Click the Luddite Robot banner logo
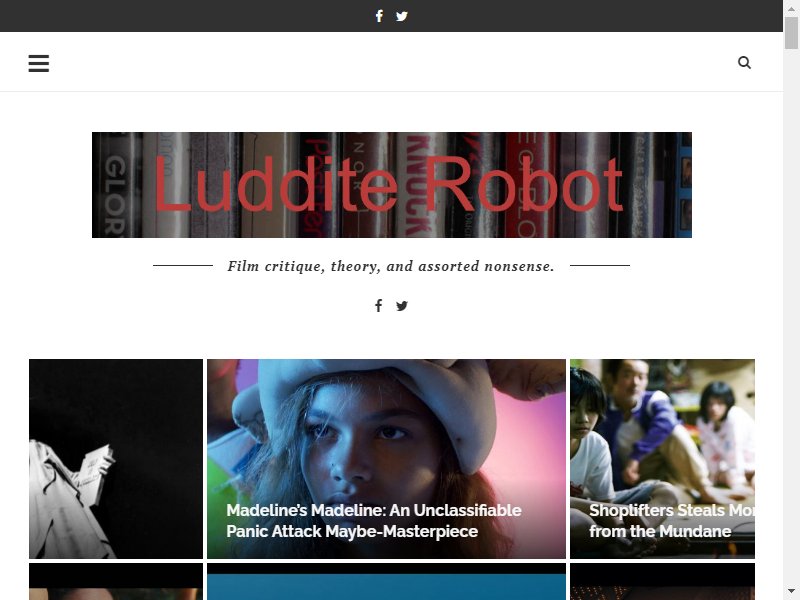Viewport: 800px width, 600px height. pos(392,185)
